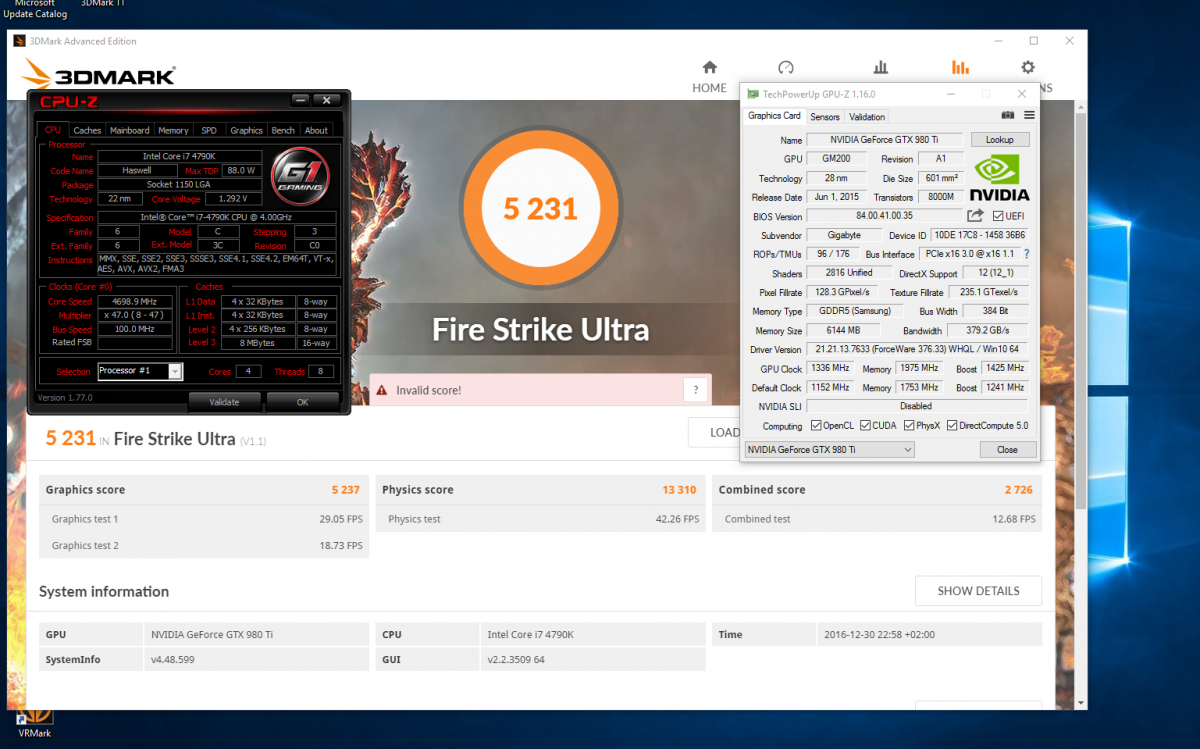Click the 5 231 score circle
This screenshot has height=749, width=1200.
[541, 208]
